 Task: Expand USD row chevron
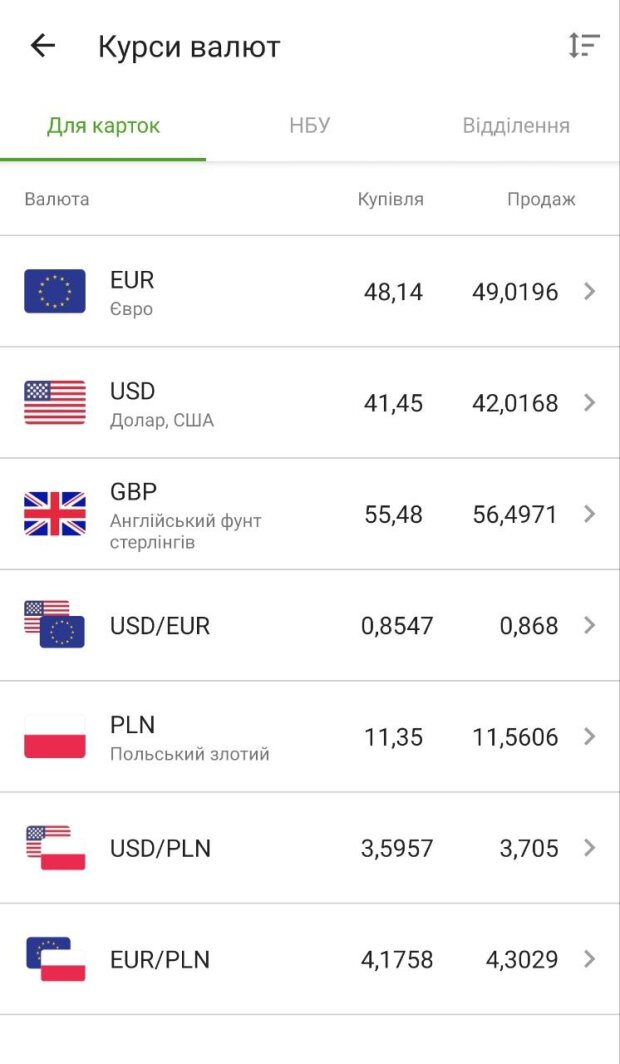[x=589, y=403]
